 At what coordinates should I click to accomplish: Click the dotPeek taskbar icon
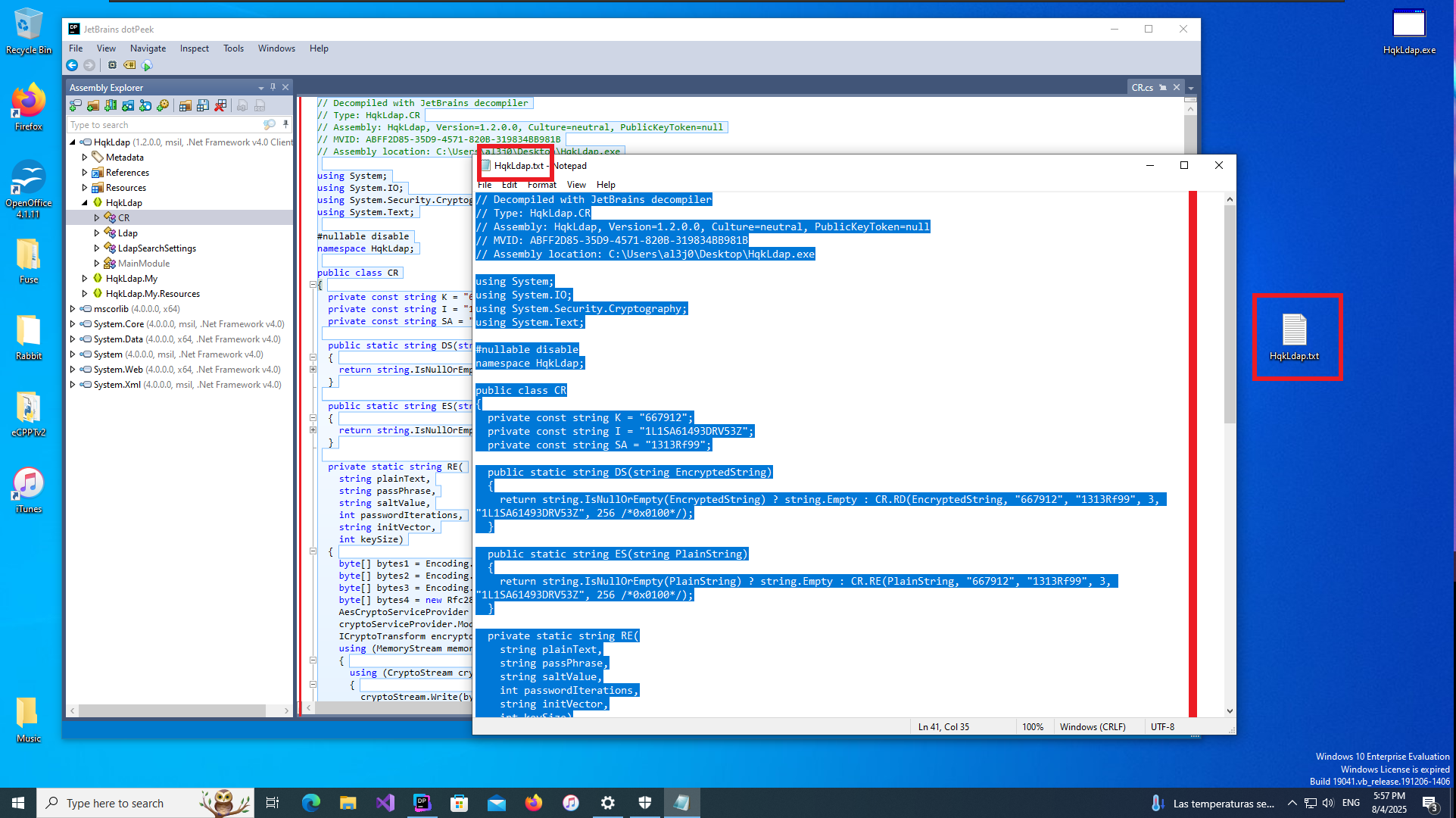coord(422,803)
